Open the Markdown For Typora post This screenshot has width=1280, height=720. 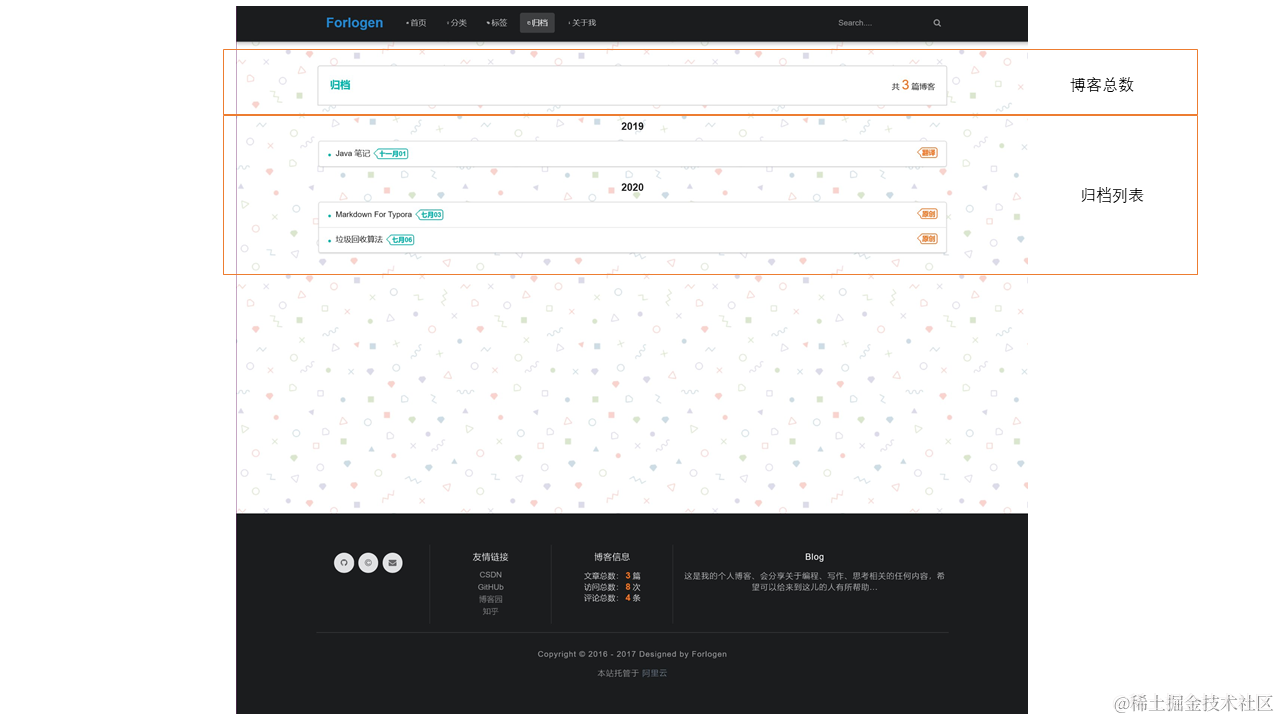(373, 215)
